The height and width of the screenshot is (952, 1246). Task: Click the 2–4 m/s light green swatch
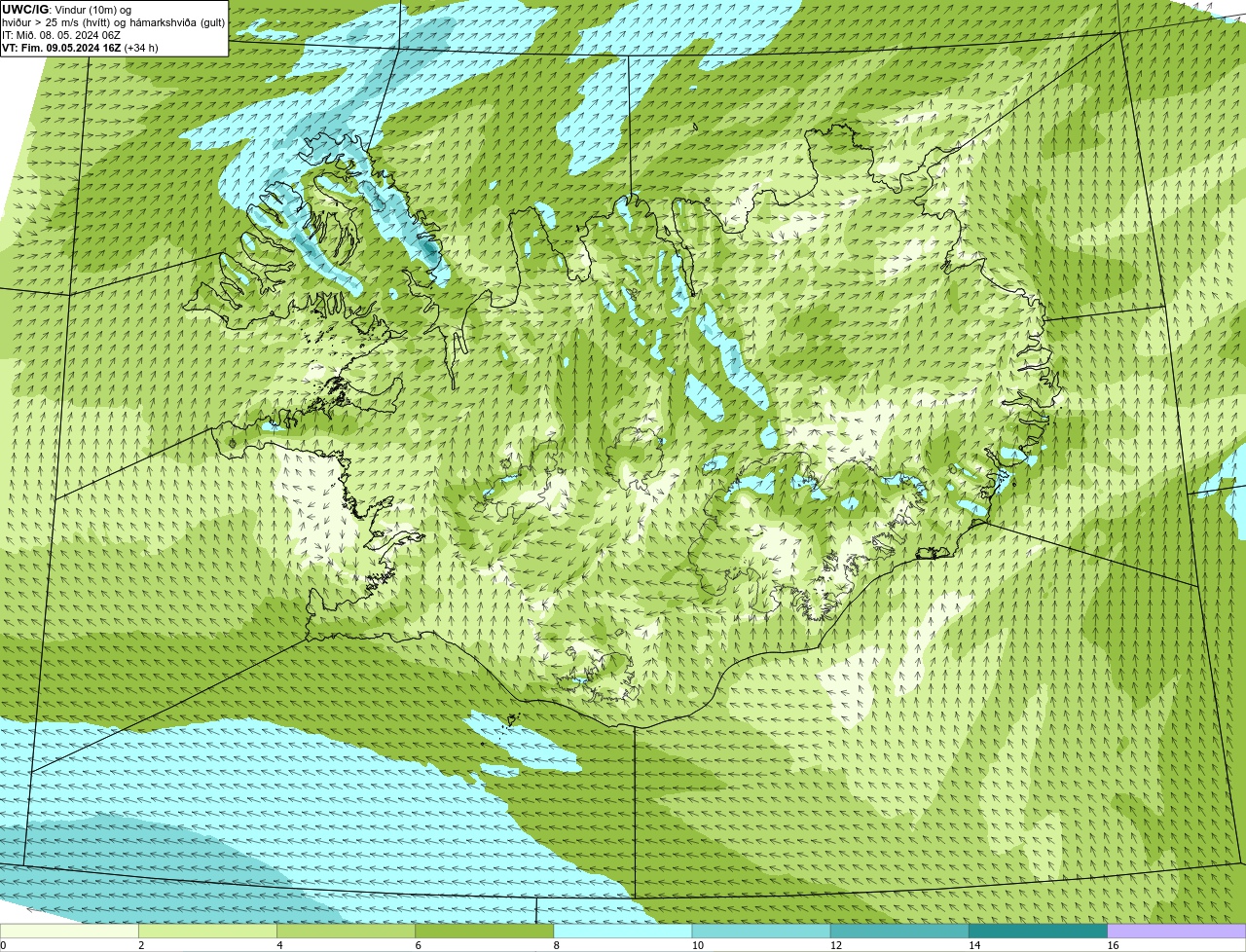207,931
